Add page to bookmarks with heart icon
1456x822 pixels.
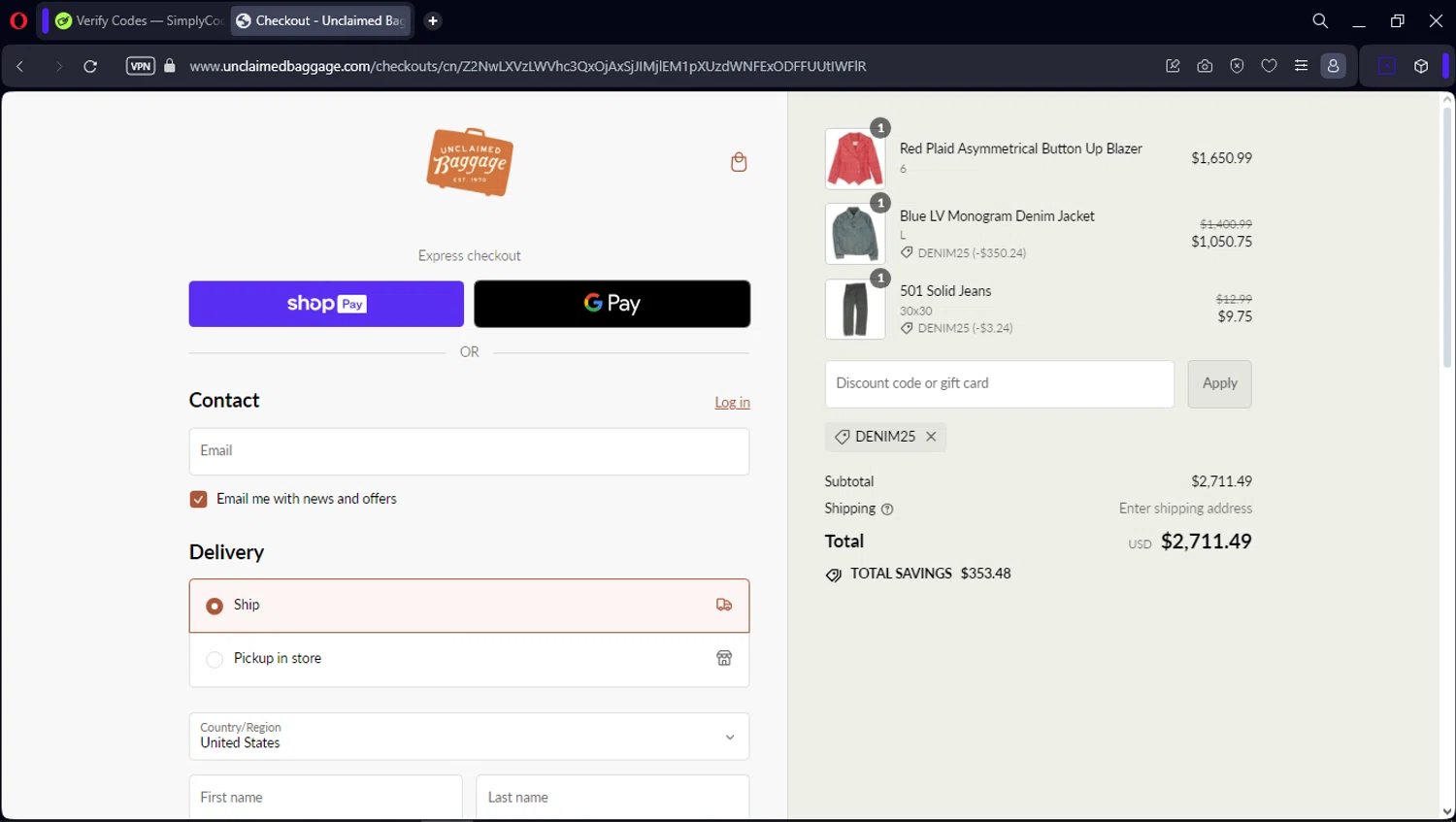tap(1269, 66)
